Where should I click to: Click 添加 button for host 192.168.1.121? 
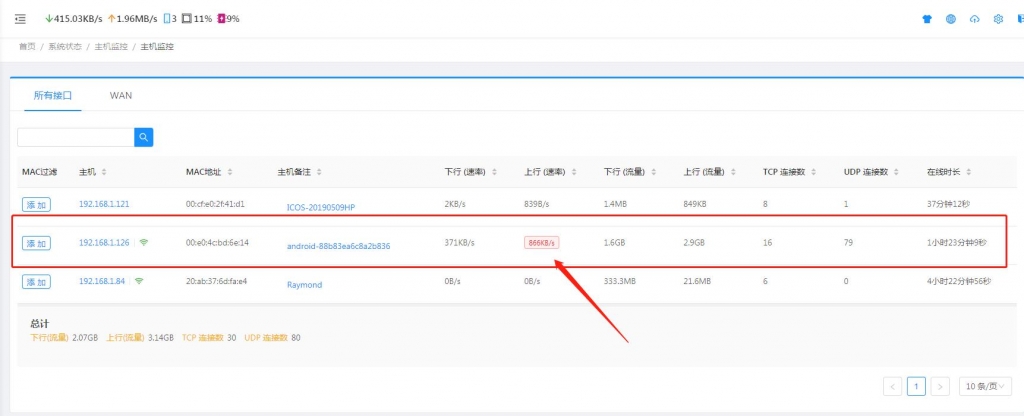point(36,204)
